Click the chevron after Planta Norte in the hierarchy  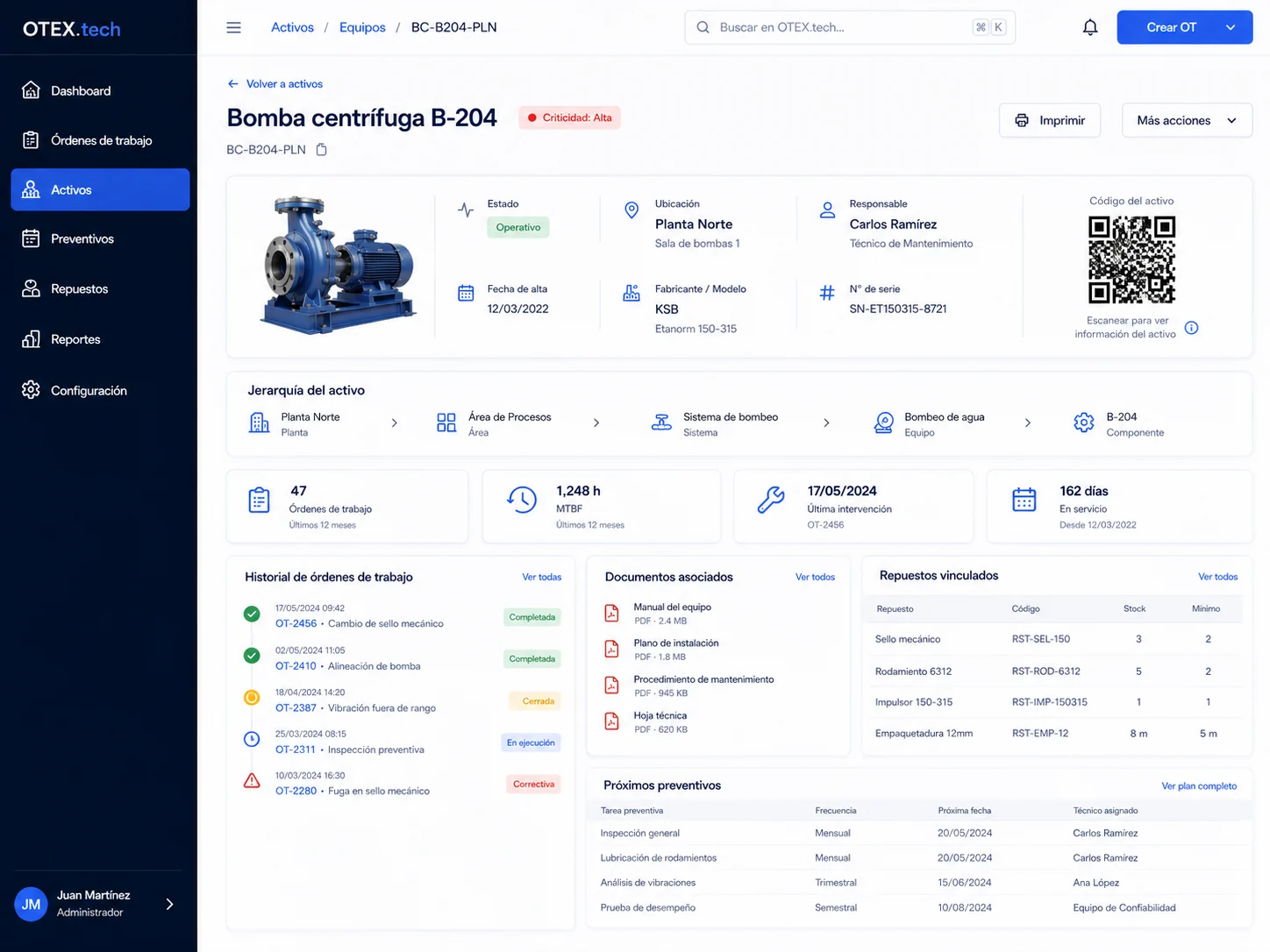point(395,423)
